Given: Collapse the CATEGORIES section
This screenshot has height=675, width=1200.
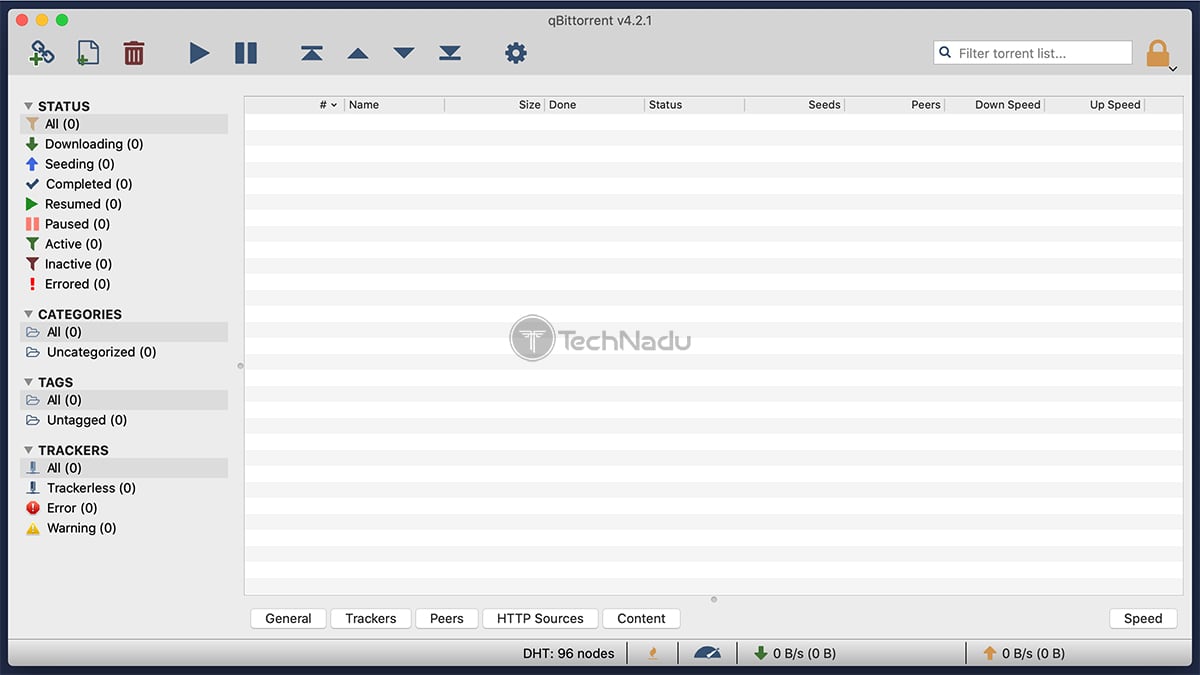Looking at the screenshot, I should pyautogui.click(x=28, y=314).
